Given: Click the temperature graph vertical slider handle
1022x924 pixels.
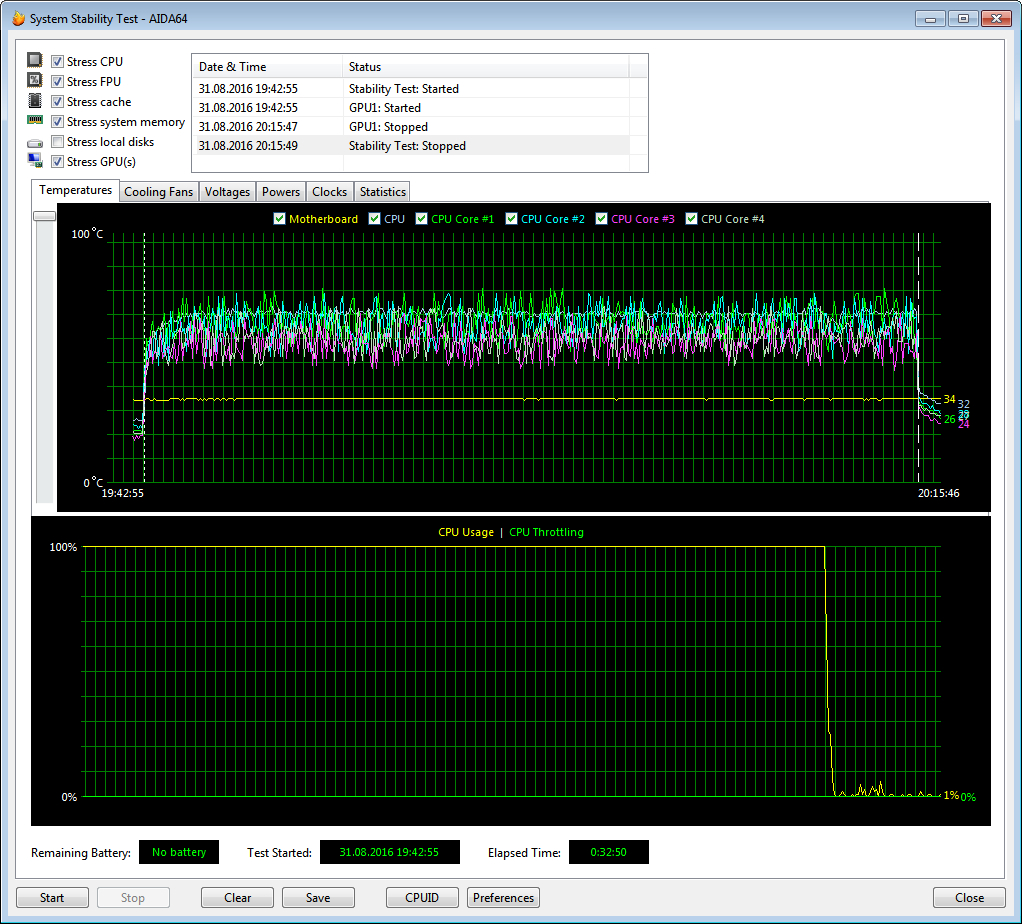Looking at the screenshot, I should point(44,215).
